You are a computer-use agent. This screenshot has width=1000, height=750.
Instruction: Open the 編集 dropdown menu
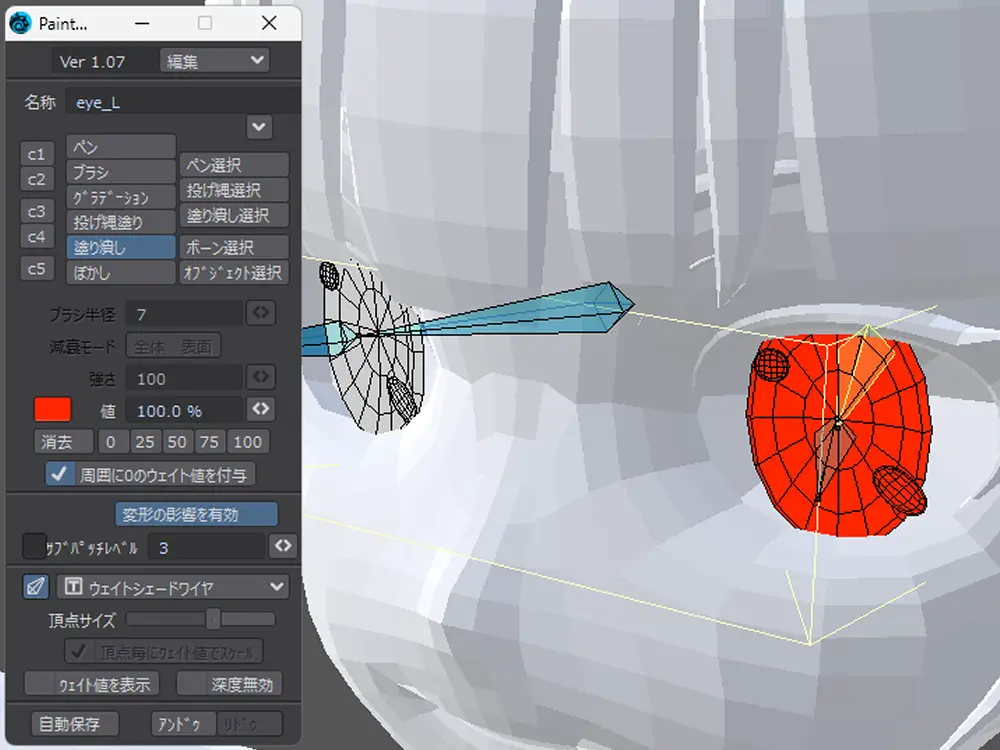[x=214, y=61]
